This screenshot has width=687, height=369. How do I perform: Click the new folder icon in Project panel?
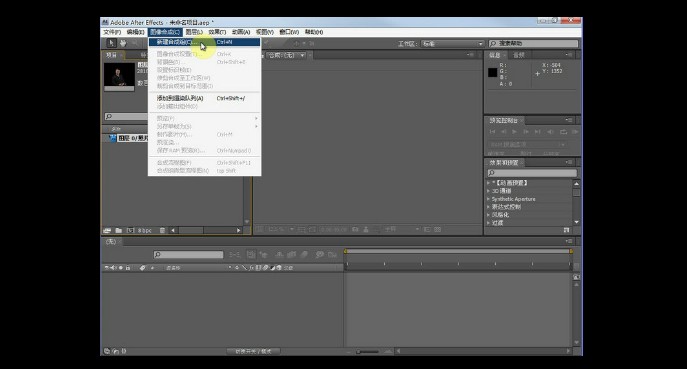click(118, 230)
